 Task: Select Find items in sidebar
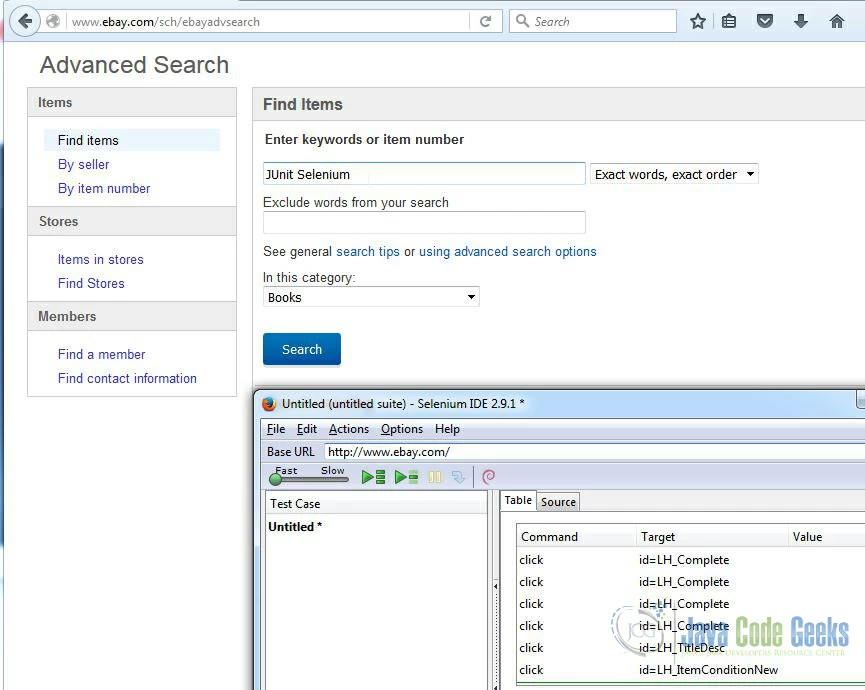coord(132,140)
